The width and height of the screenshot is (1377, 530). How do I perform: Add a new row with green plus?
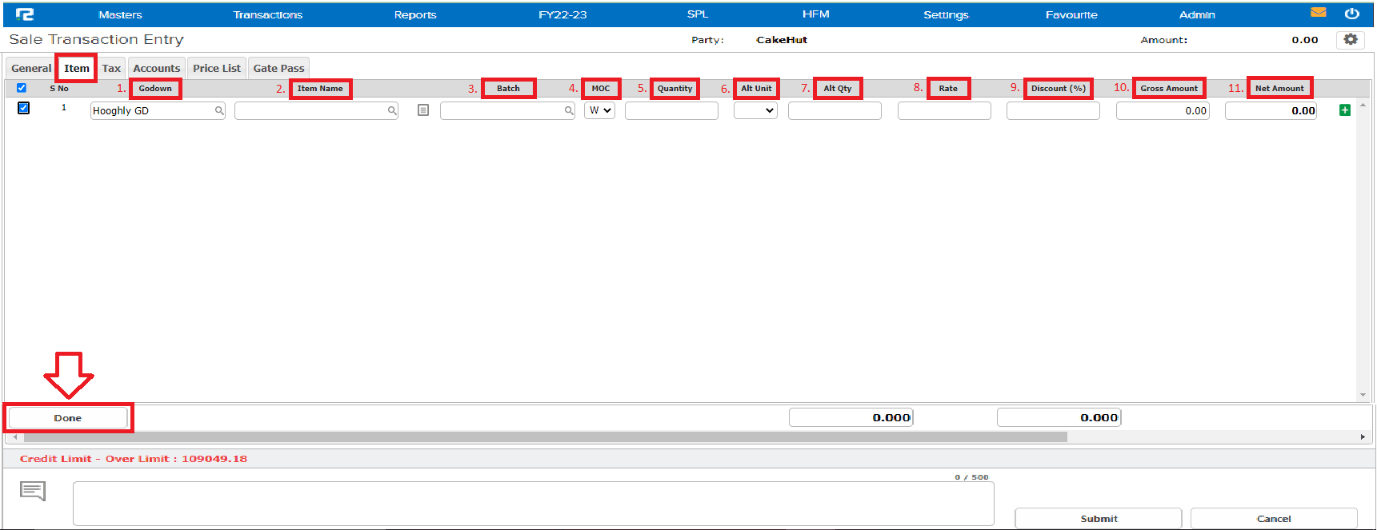[1344, 110]
